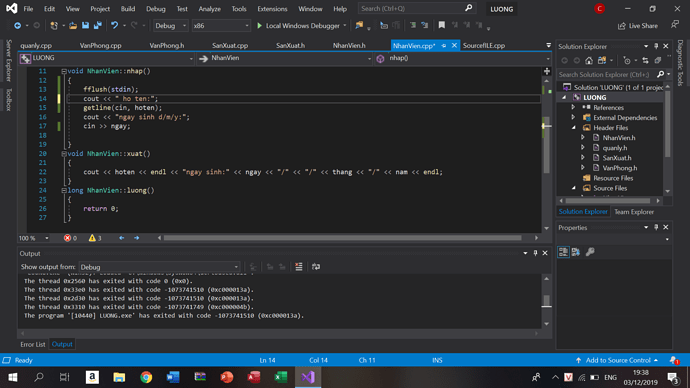690x388 pixels.
Task: Click the Open File folder icon
Action: pyautogui.click(x=73, y=26)
